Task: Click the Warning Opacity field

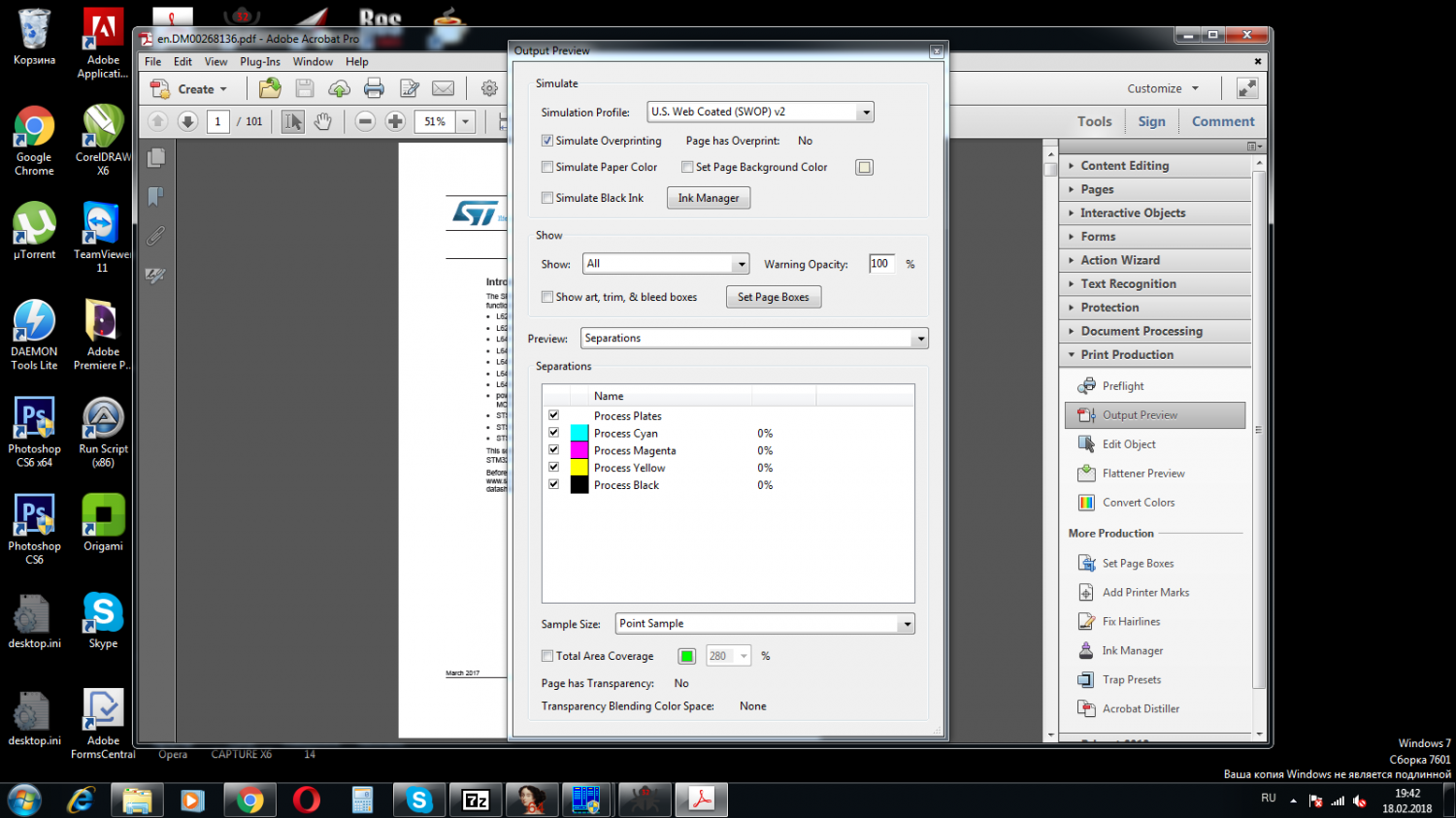Action: 881,264
